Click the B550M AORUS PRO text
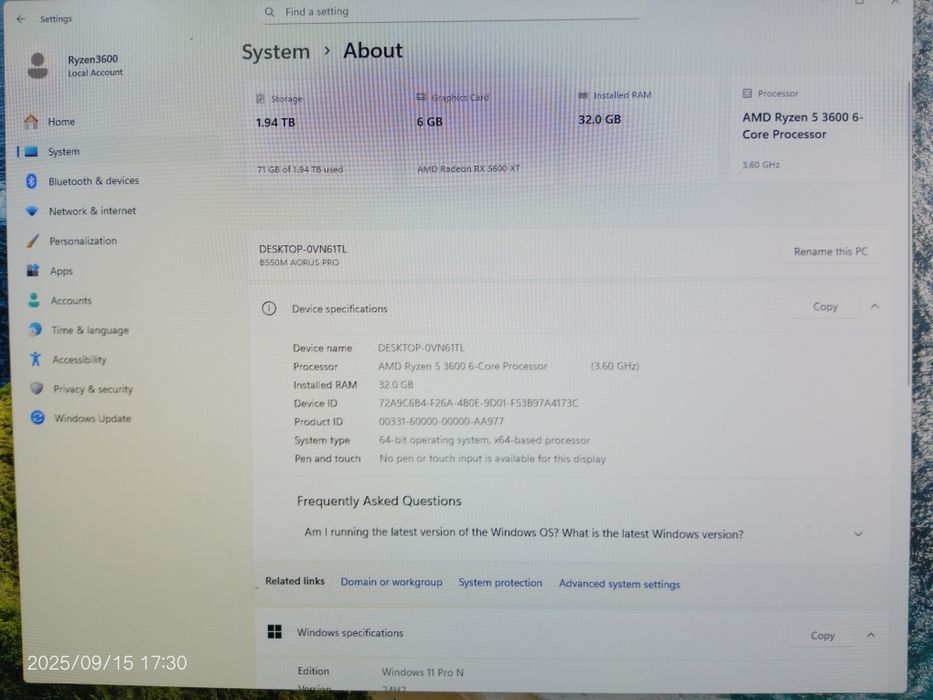Screen dimensions: 933x700 click(x=299, y=262)
